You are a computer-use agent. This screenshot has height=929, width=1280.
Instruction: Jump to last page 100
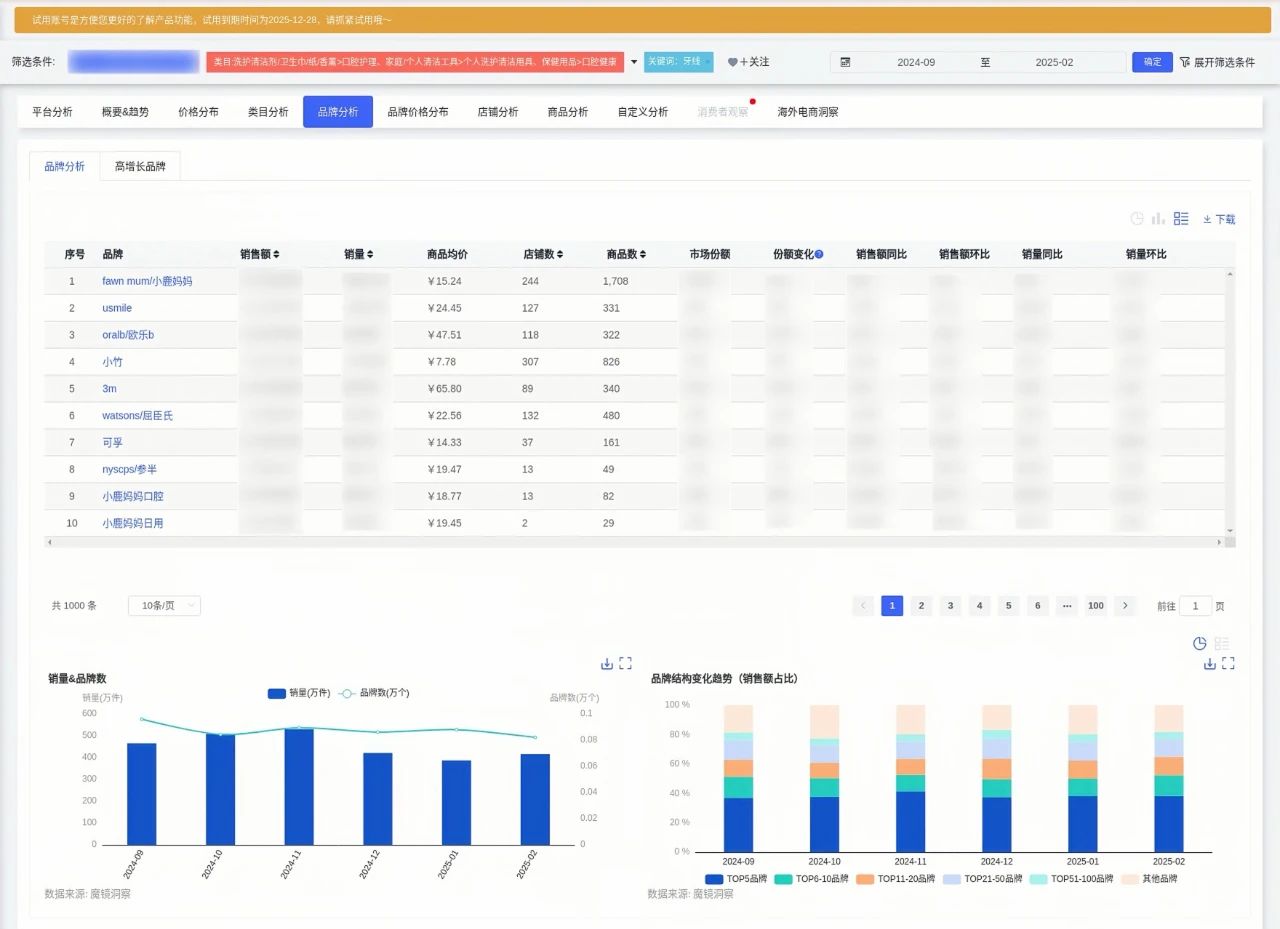tap(1096, 605)
